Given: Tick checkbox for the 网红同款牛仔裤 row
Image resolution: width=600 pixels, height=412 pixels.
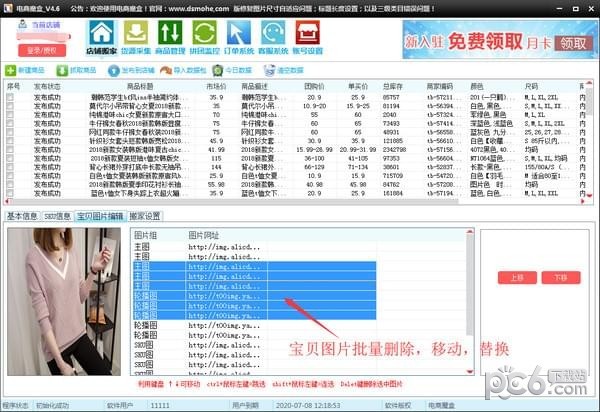Looking at the screenshot, I should (10, 132).
